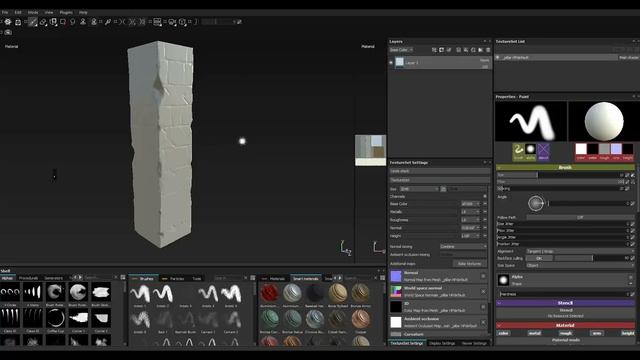
Task: Click the Alpha shape thumbnail in Properties
Action: 503,280
